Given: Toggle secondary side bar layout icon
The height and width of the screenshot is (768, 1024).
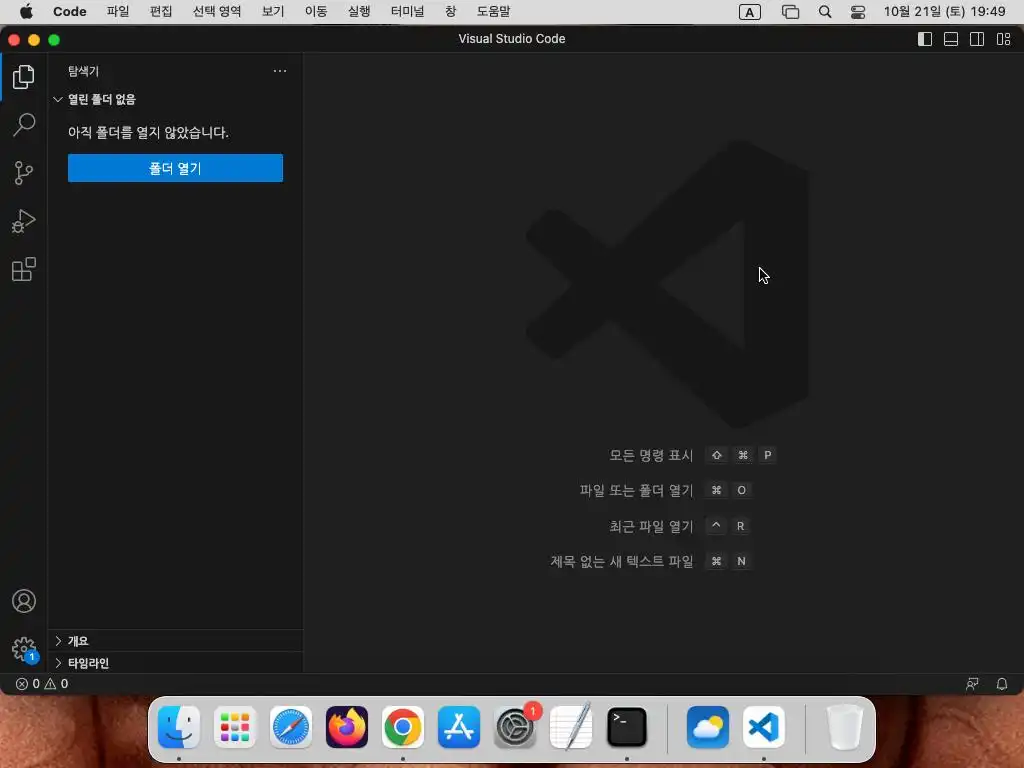Looking at the screenshot, I should [977, 39].
